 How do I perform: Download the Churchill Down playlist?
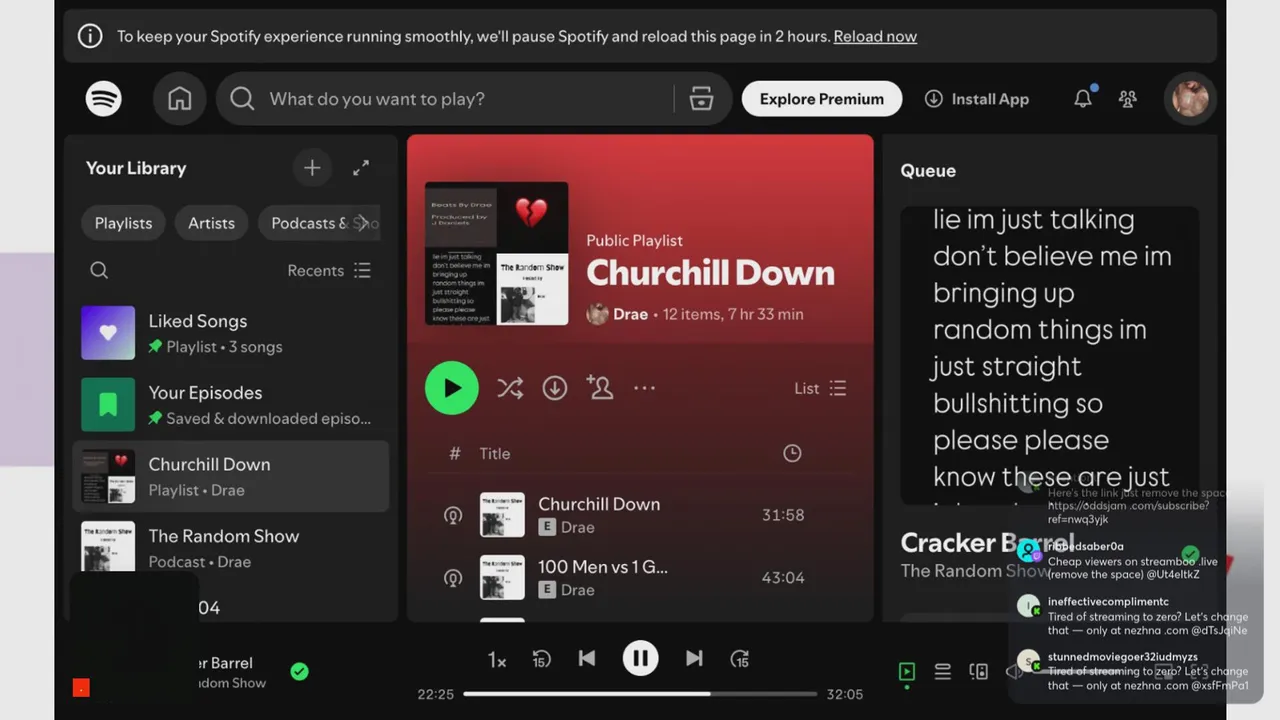(x=555, y=388)
